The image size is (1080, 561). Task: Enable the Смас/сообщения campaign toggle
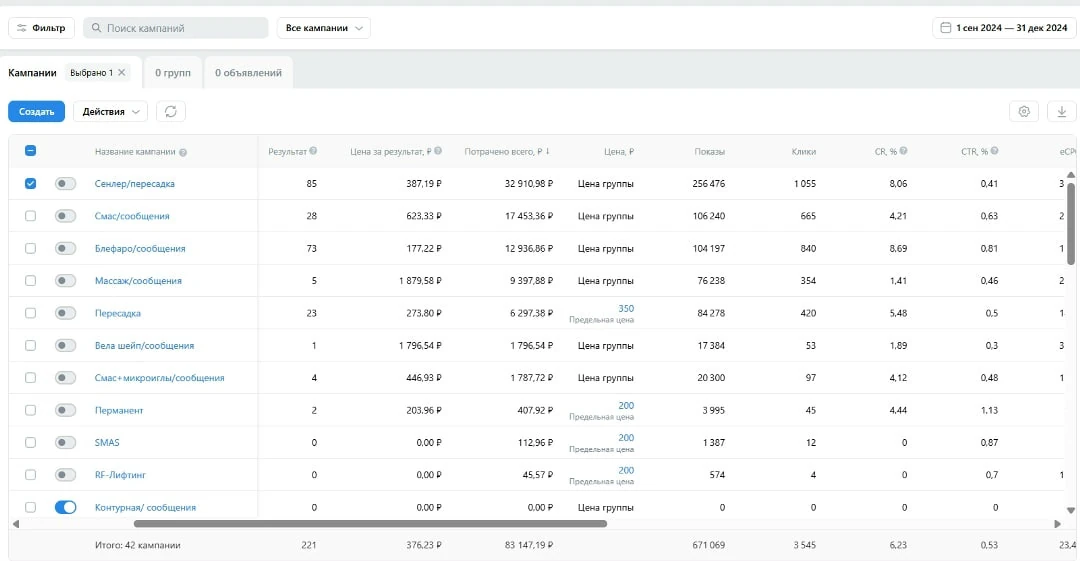click(65, 216)
